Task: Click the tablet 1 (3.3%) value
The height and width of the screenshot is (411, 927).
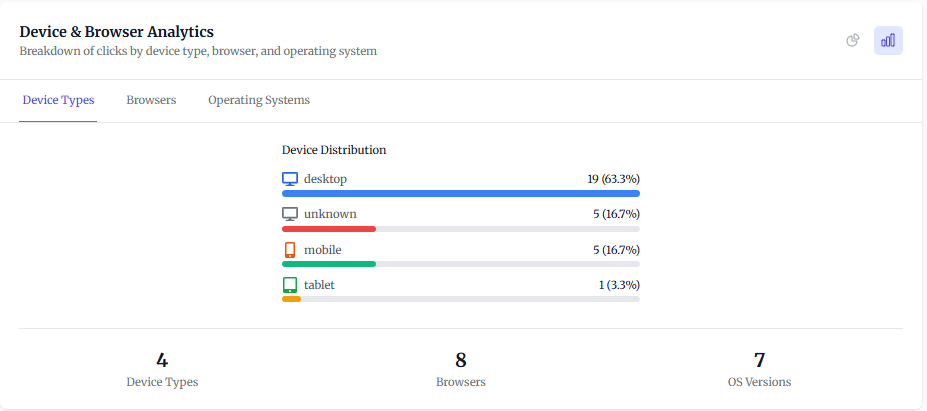Action: (x=619, y=285)
